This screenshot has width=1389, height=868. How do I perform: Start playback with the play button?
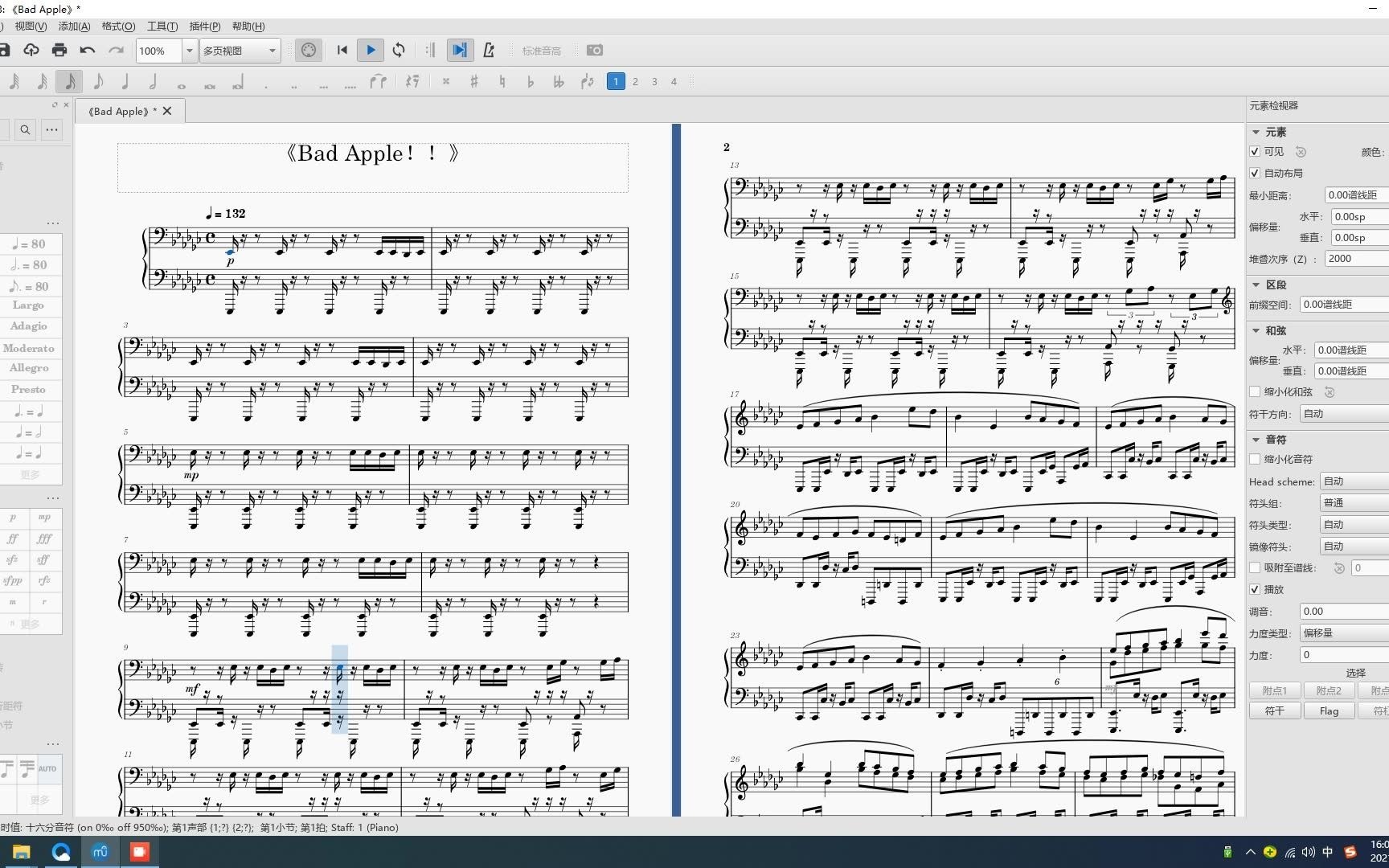click(x=371, y=50)
